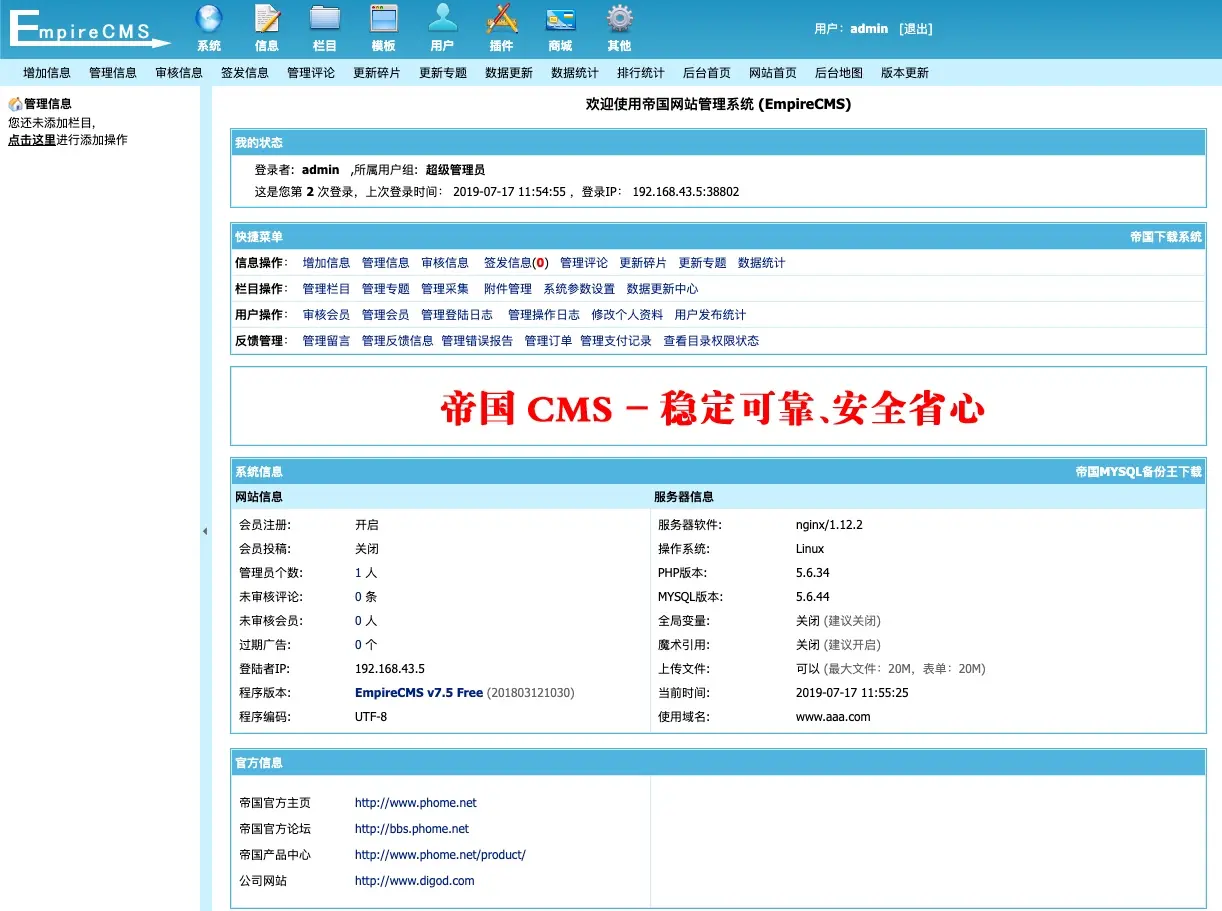The image size is (1222, 911).
Task: Click the 帝国CMS red banner image
Action: tap(712, 408)
